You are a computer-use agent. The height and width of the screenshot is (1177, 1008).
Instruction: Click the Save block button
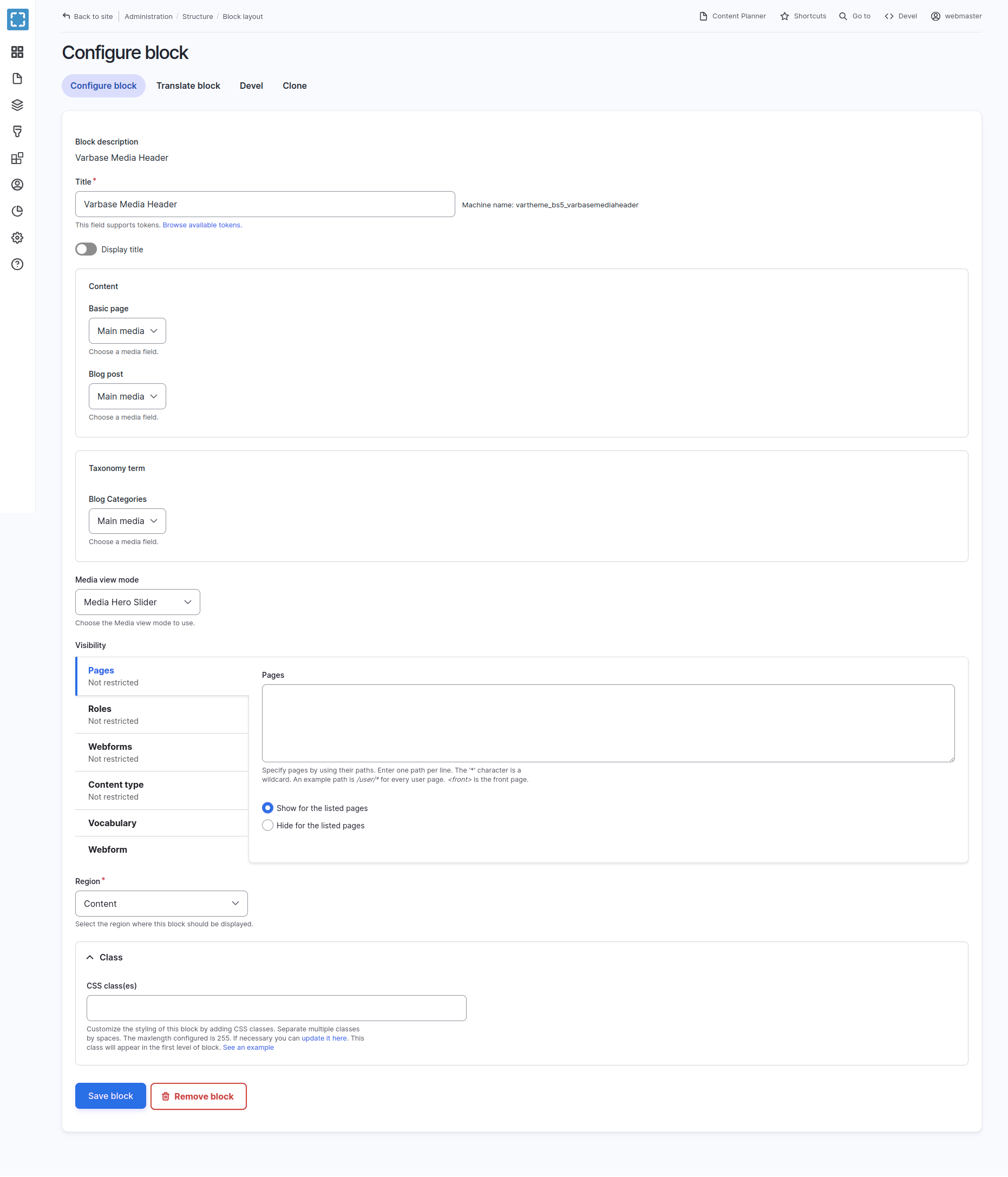click(110, 1096)
